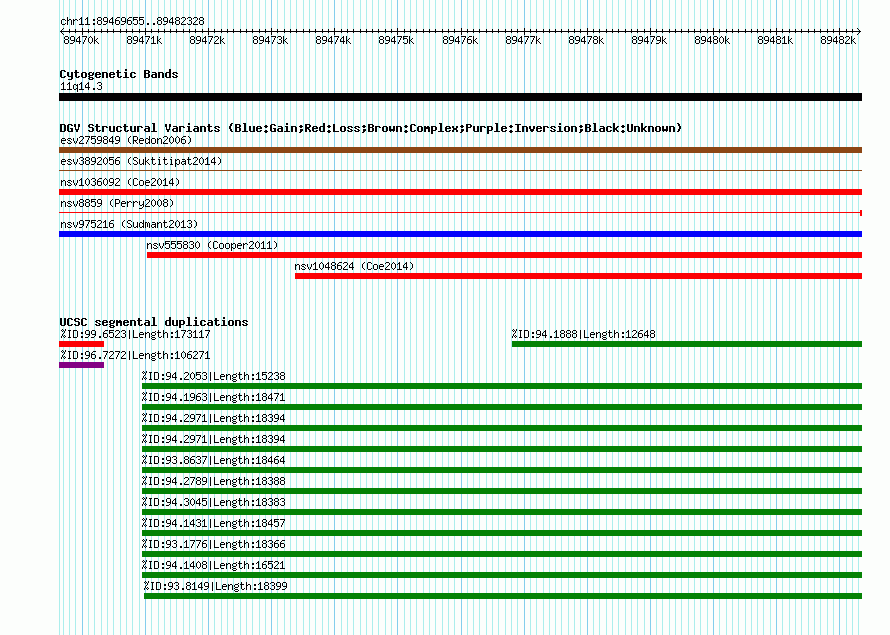
Task: Select the DGV Structural Variants track heading
Action: tap(371, 128)
